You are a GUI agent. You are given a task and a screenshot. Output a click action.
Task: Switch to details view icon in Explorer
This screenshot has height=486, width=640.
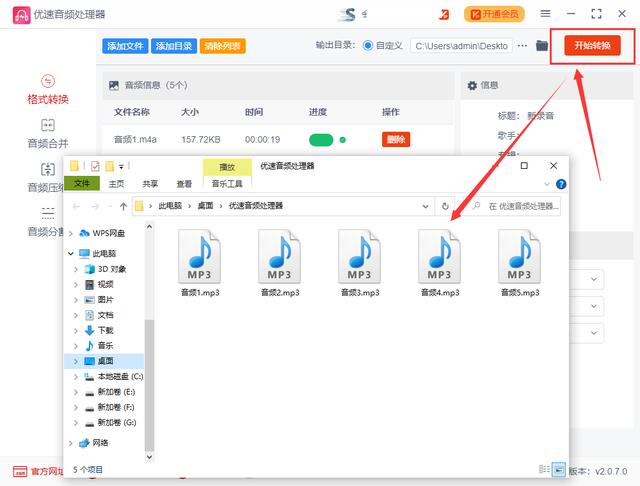click(x=544, y=469)
